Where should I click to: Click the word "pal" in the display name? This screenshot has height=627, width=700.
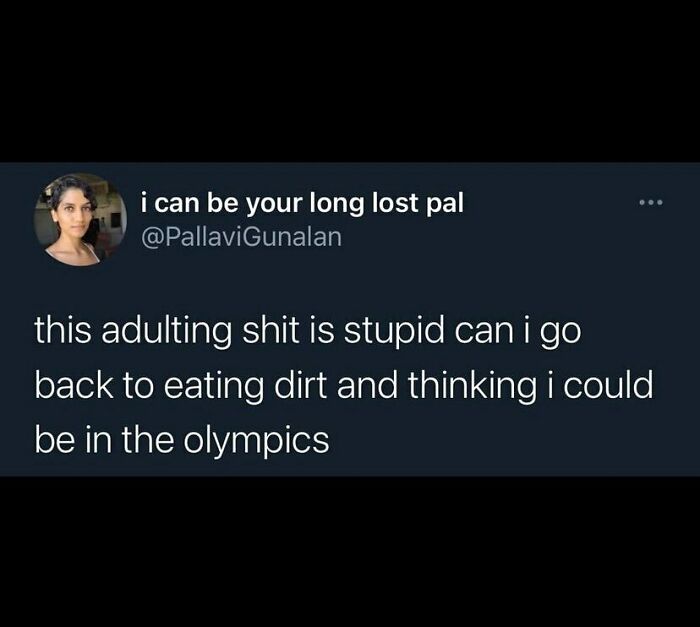(446, 205)
